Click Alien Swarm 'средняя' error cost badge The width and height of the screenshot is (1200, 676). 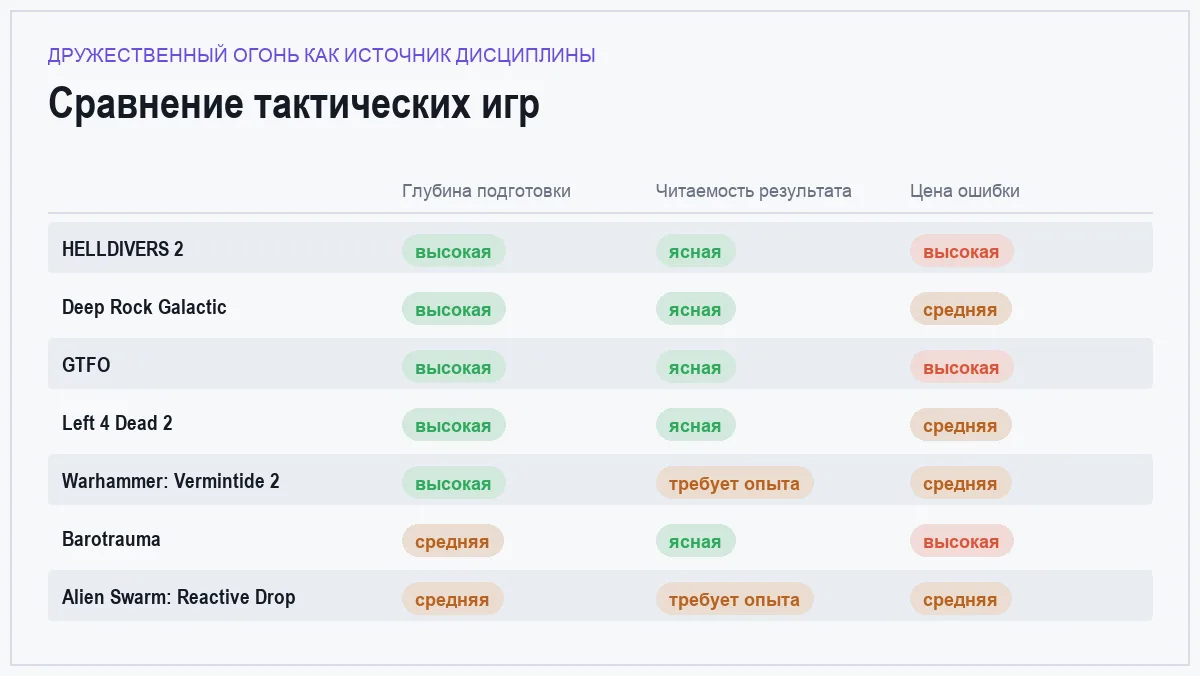[x=961, y=599]
